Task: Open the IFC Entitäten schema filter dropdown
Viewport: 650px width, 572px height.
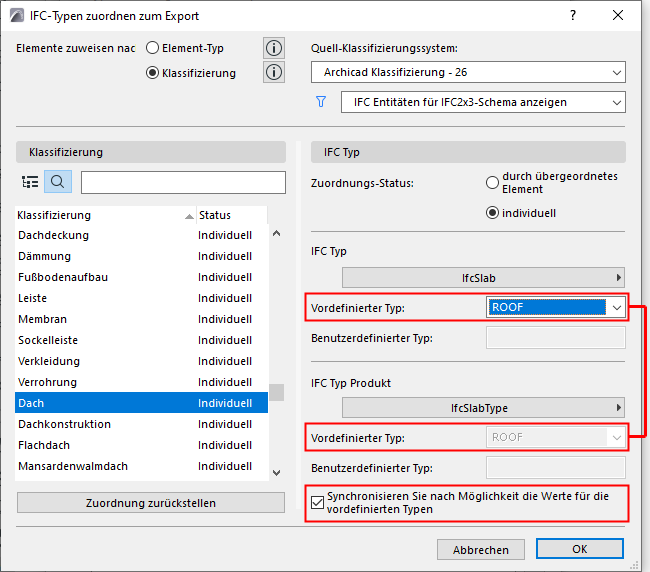Action: 482,102
